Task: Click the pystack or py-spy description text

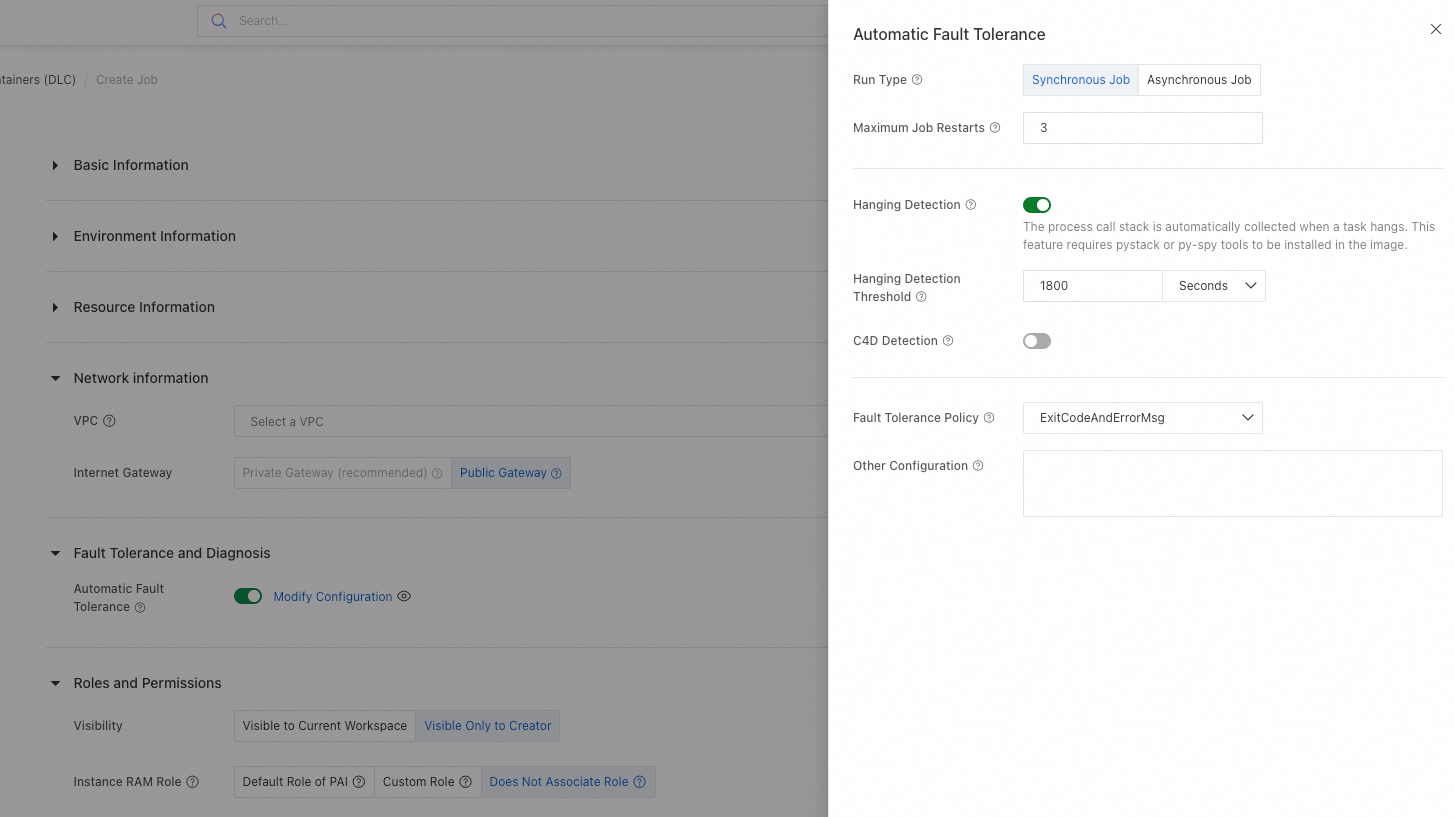Action: click(x=1229, y=236)
